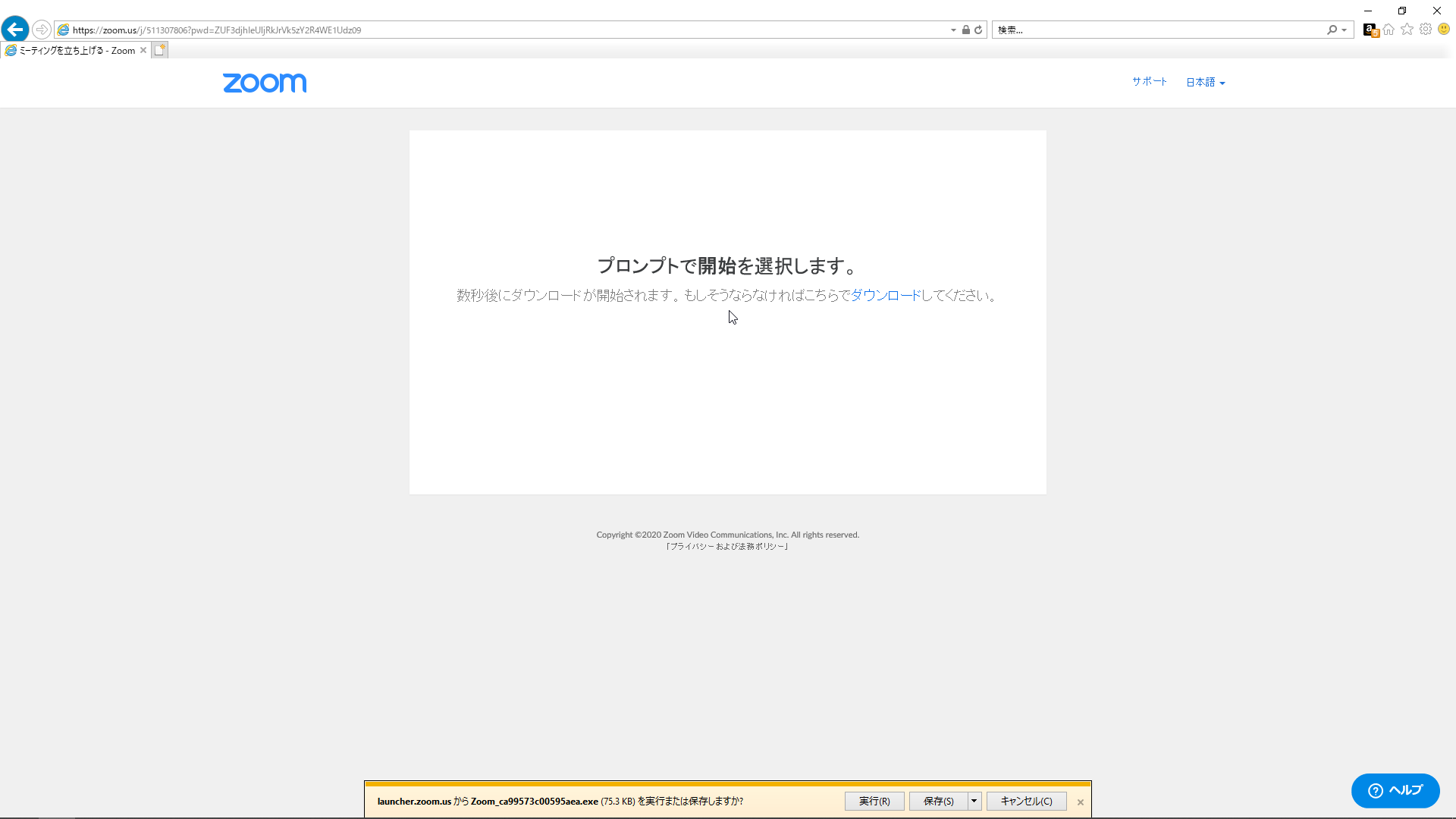Open favorites star icon
The height and width of the screenshot is (819, 1456).
(1407, 29)
